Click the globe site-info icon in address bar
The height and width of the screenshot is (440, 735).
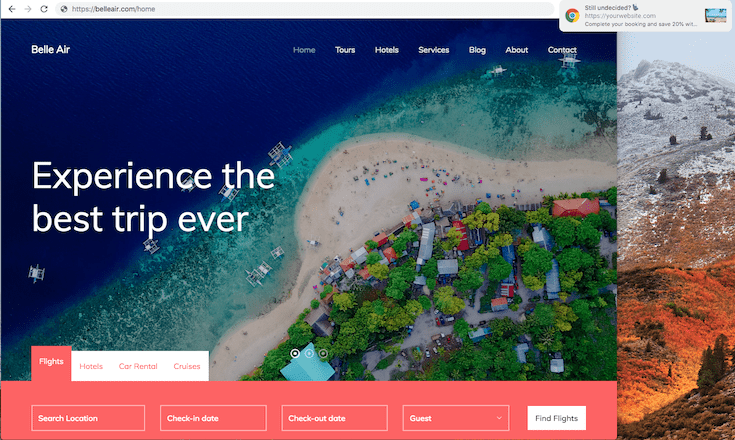coord(64,9)
